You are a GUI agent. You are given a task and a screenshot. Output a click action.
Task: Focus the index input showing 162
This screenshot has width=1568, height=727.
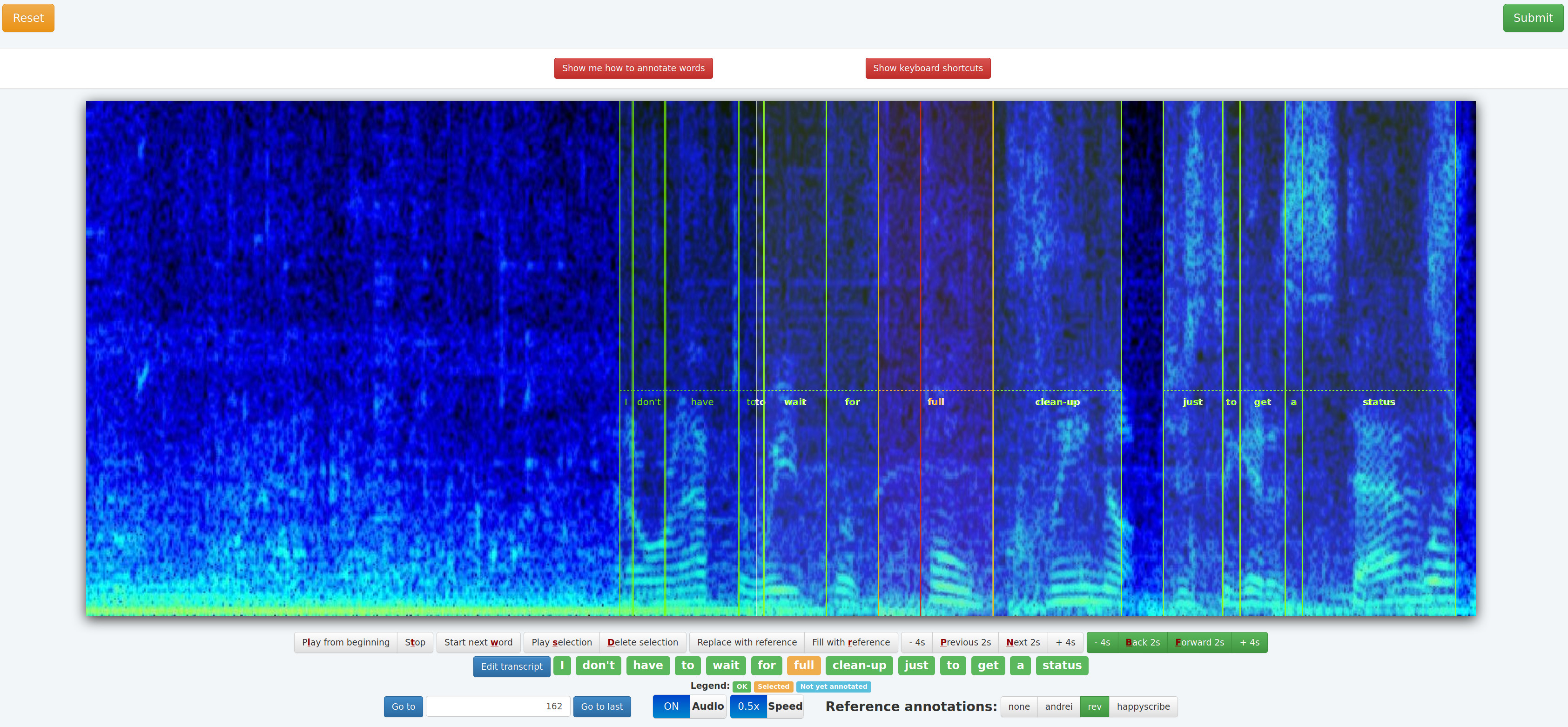pyautogui.click(x=498, y=707)
